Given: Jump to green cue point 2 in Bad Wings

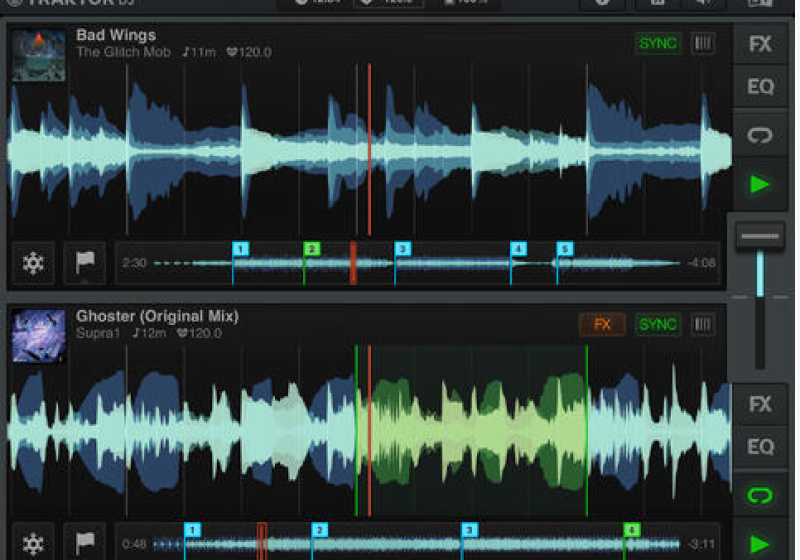Looking at the screenshot, I should point(312,249).
